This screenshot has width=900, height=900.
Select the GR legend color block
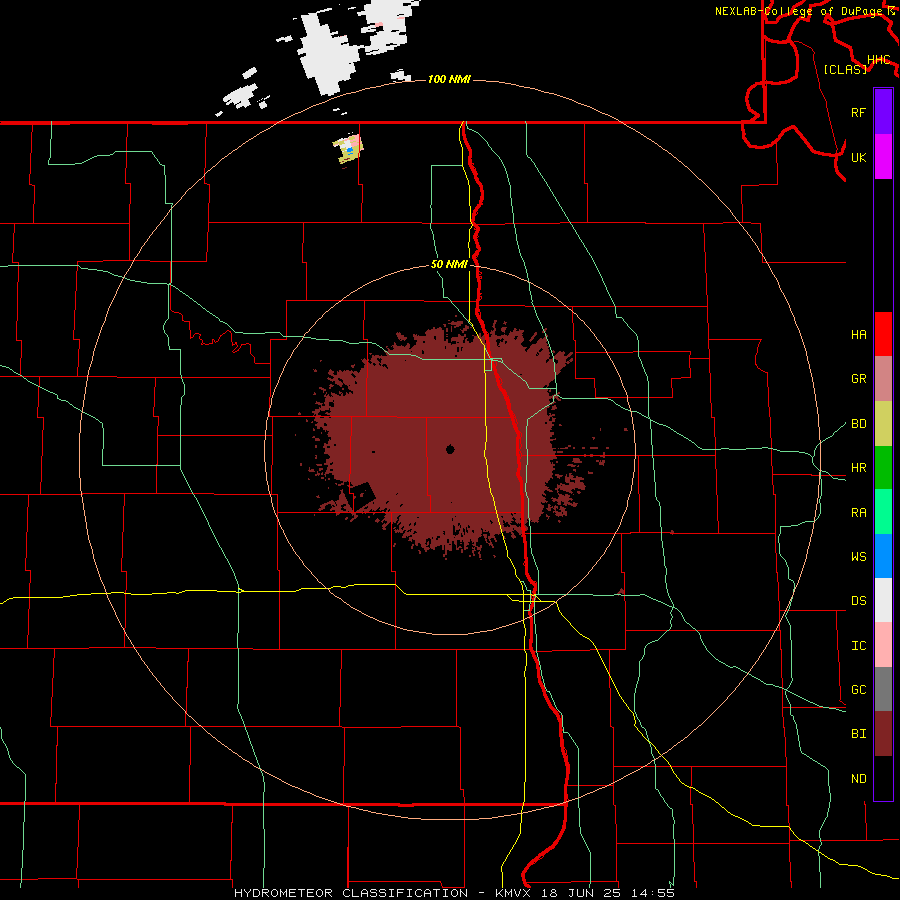click(883, 378)
